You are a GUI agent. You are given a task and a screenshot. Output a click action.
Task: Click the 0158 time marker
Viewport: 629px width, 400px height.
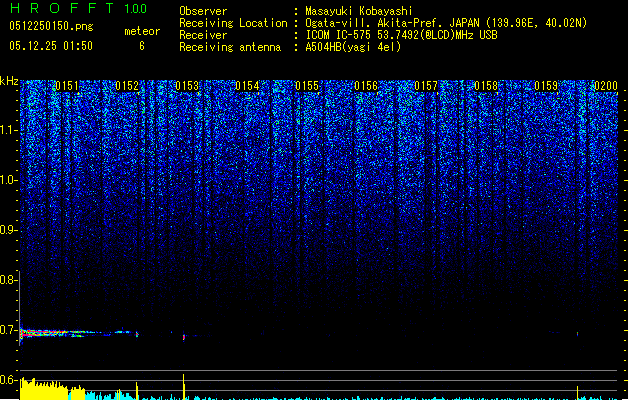(x=486, y=86)
